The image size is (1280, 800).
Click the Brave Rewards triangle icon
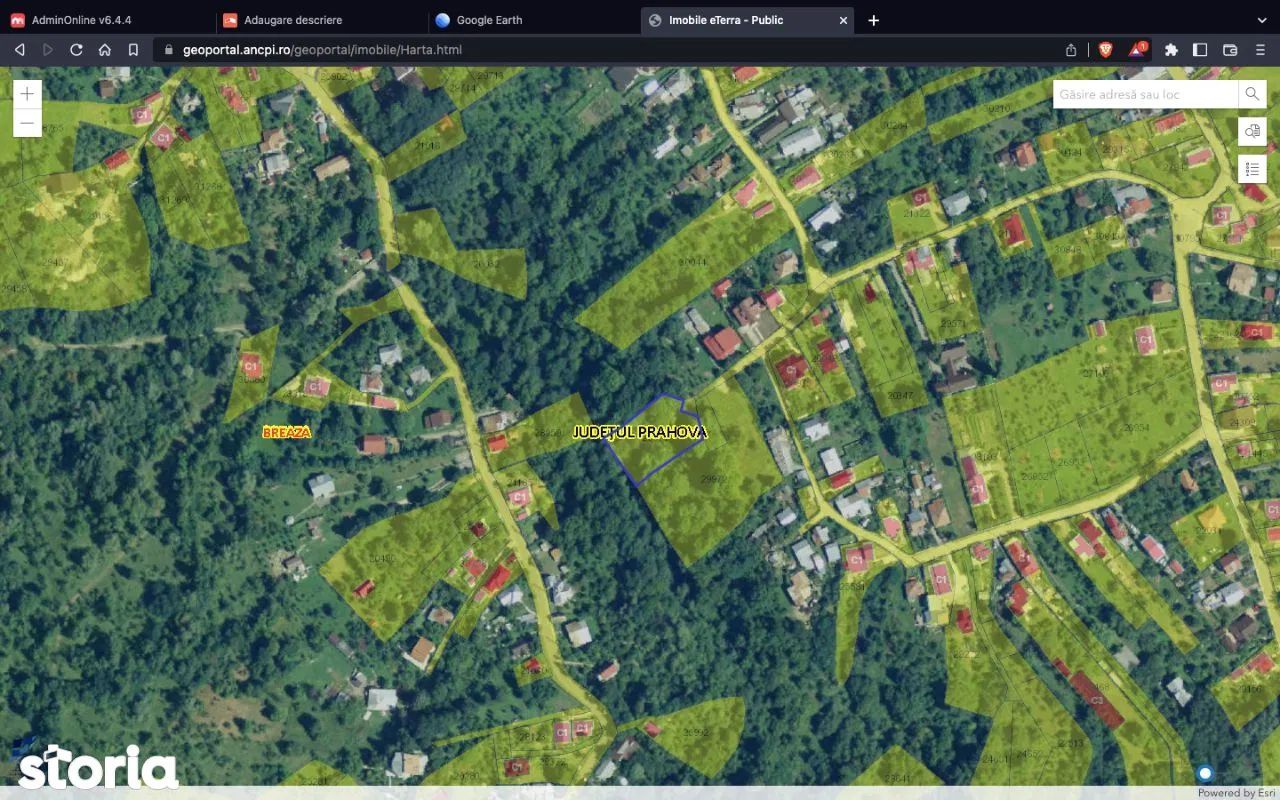[1138, 49]
